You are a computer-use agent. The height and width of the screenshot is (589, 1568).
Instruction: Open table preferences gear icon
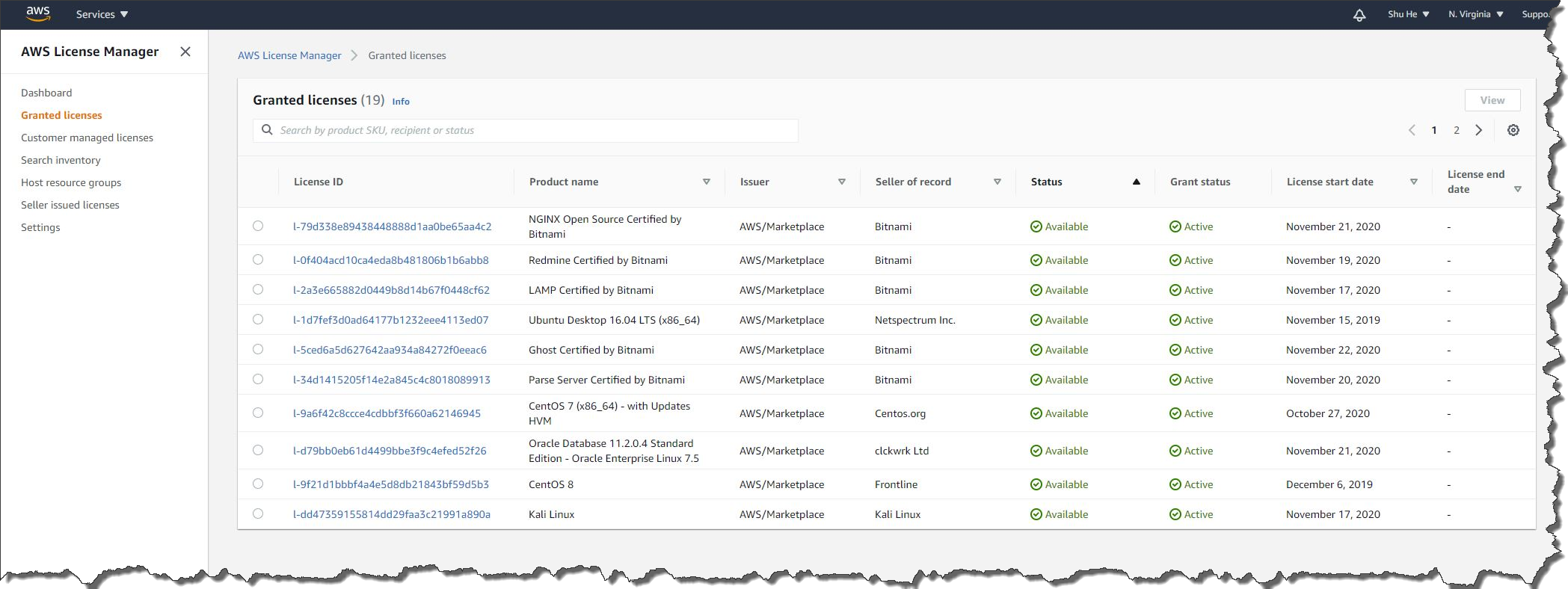[1513, 130]
